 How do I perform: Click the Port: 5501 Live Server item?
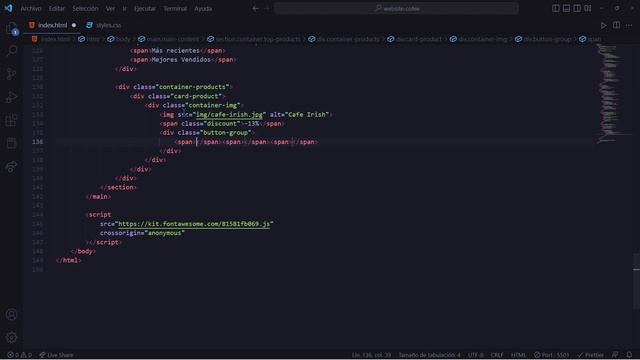pyautogui.click(x=551, y=355)
